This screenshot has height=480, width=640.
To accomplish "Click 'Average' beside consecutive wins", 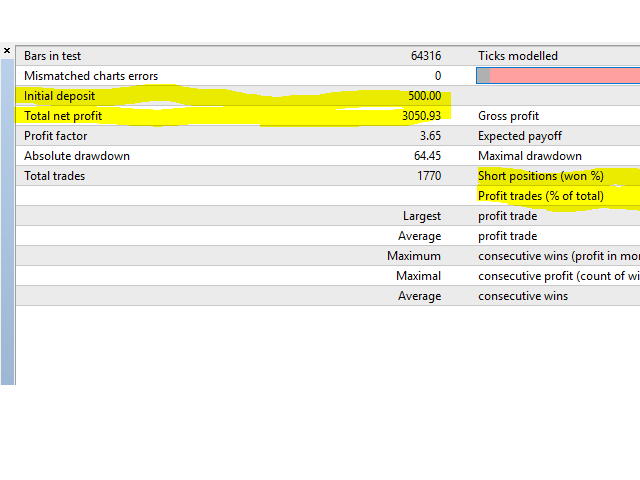I will click(x=420, y=296).
